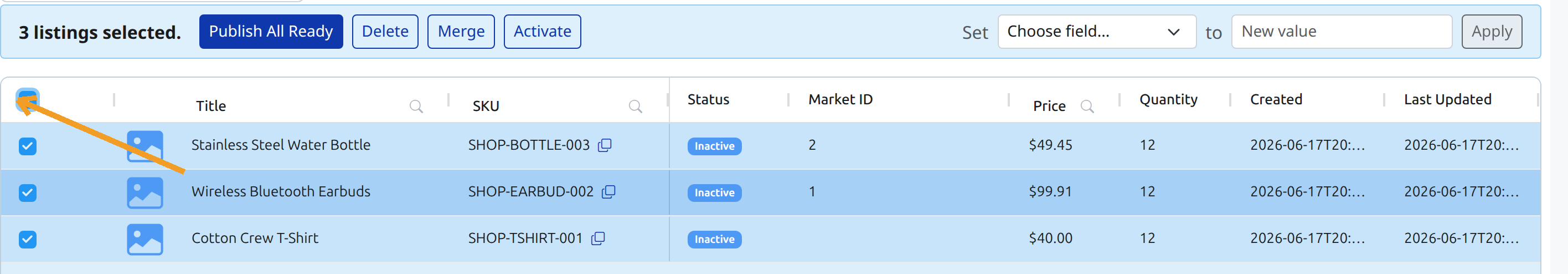The height and width of the screenshot is (274, 1568).
Task: Click the Price column header
Action: click(x=1049, y=106)
